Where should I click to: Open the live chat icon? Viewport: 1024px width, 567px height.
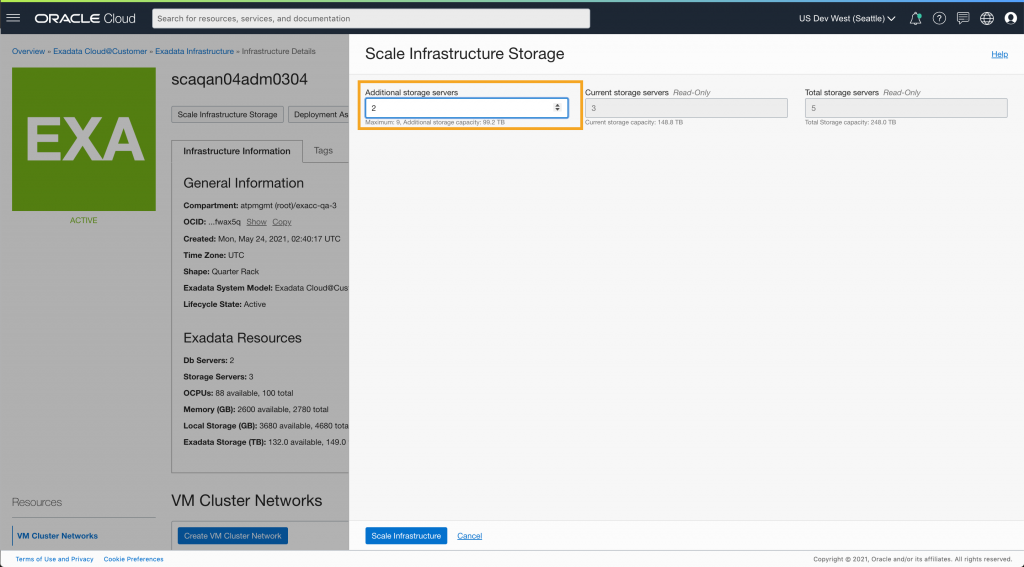pyautogui.click(x=963, y=18)
